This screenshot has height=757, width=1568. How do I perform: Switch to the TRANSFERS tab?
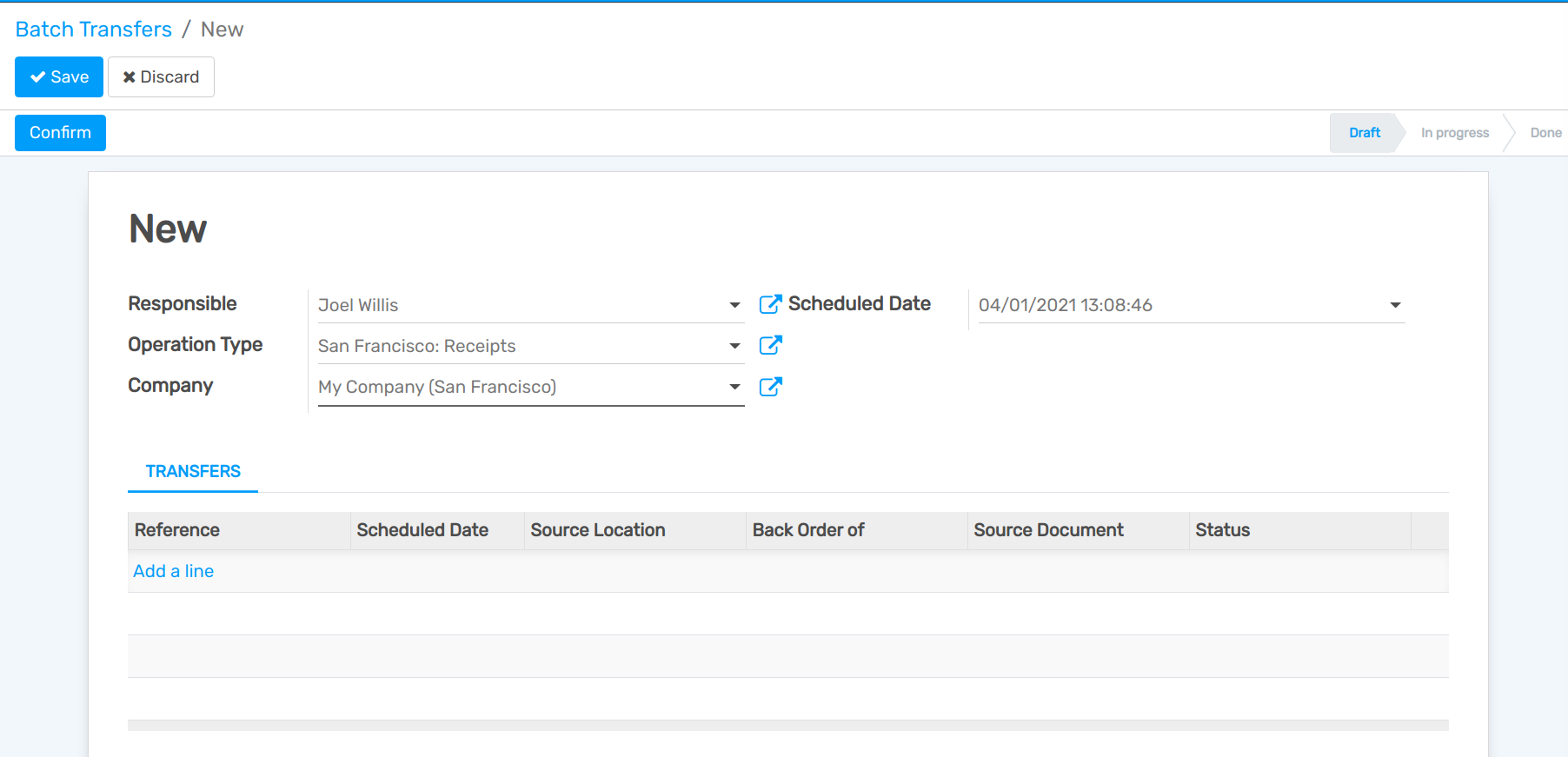[x=193, y=471]
